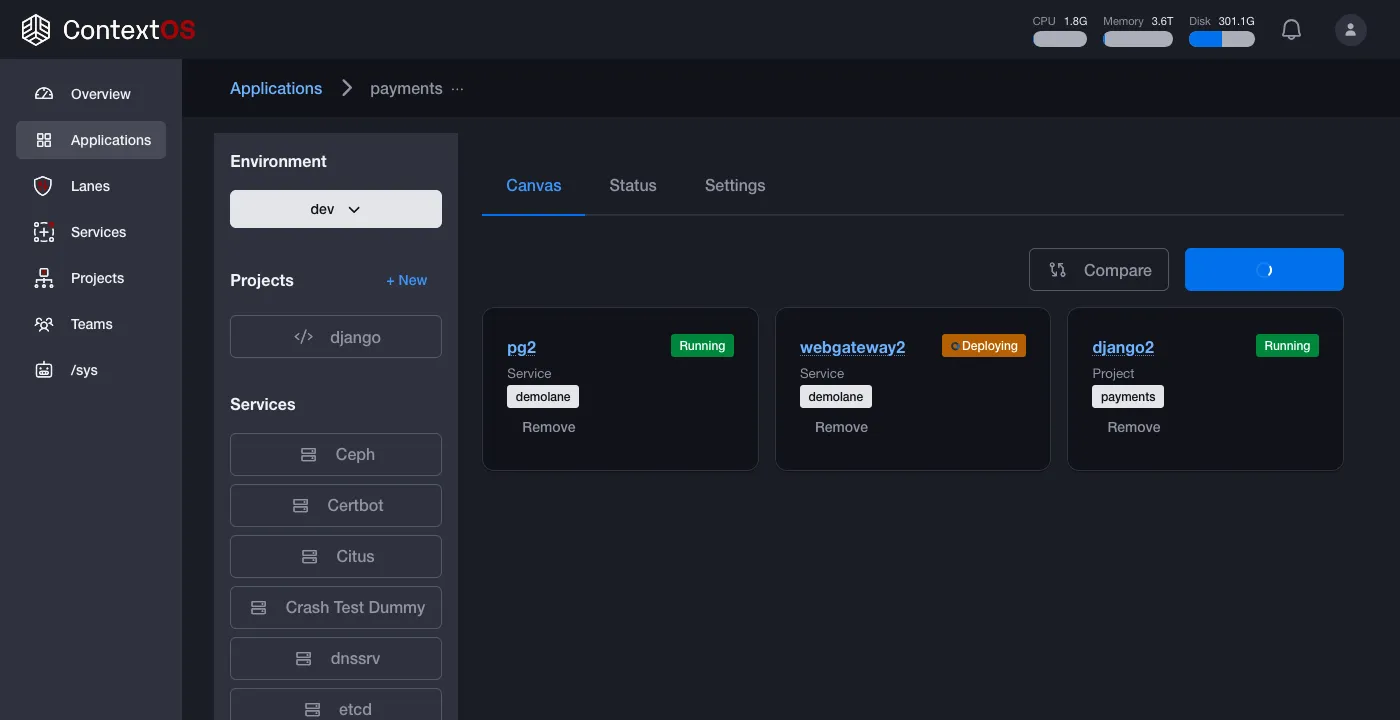1400x720 pixels.
Task: Click the Applications grid icon in sidebar
Action: pos(44,140)
